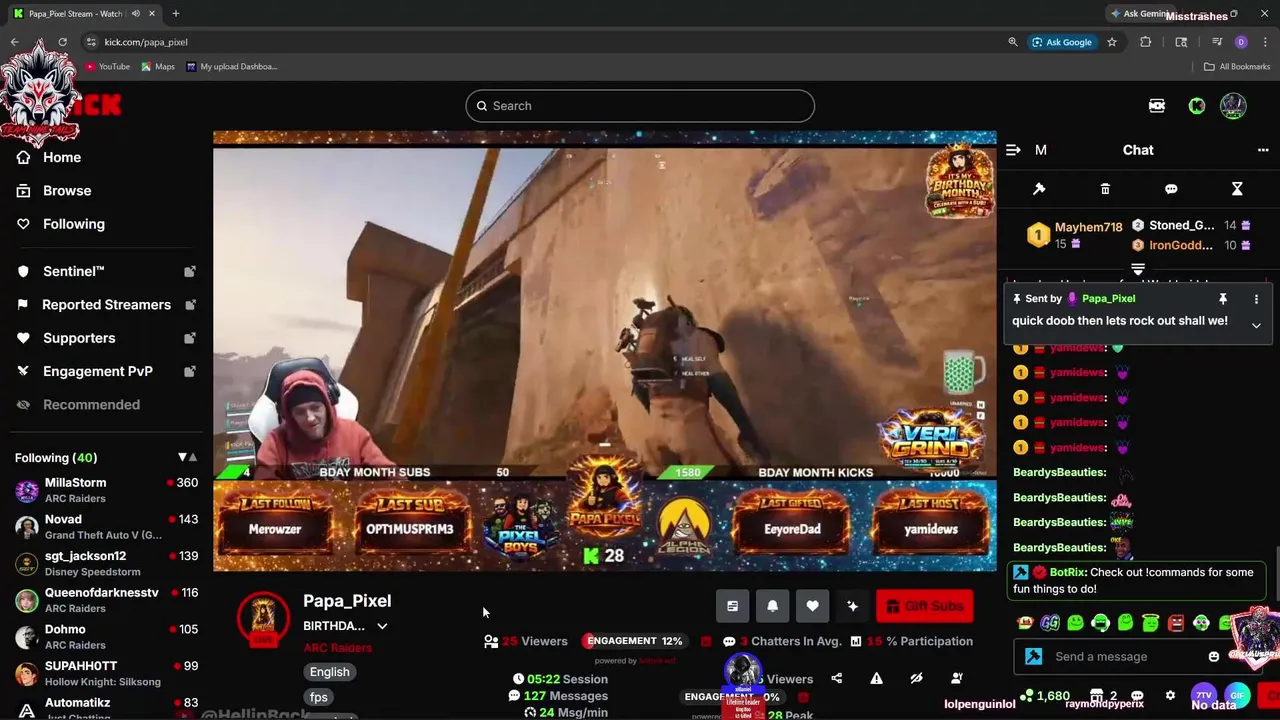Toggle notifications with the bell button

772,606
